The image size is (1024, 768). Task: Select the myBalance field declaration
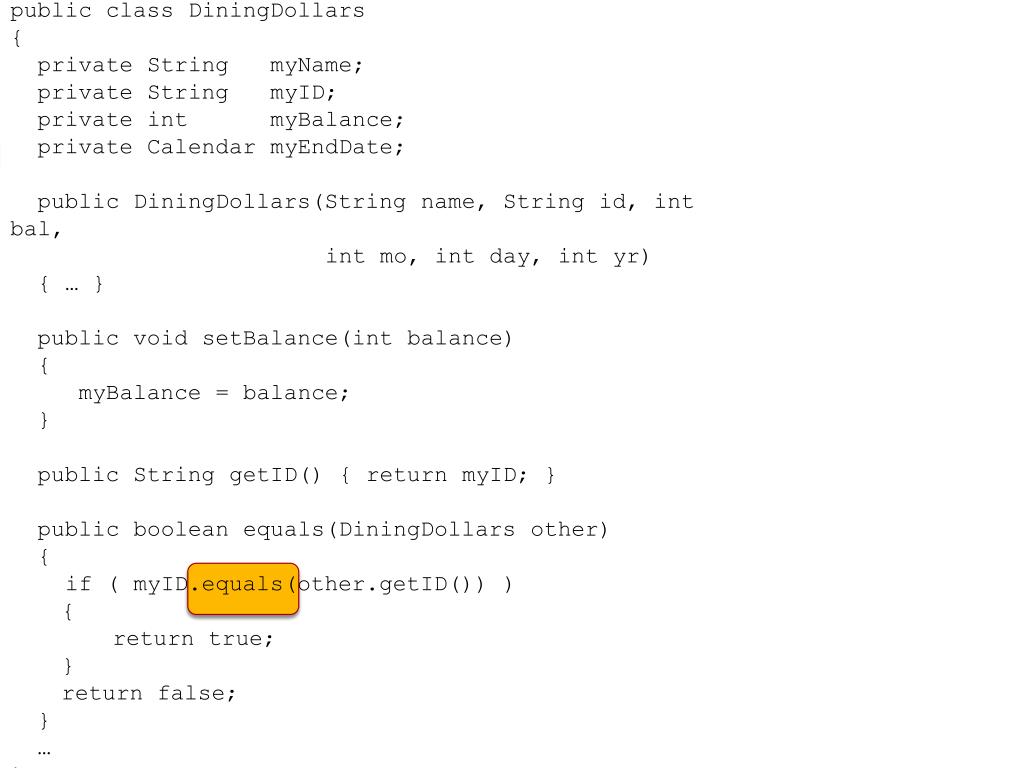(221, 120)
